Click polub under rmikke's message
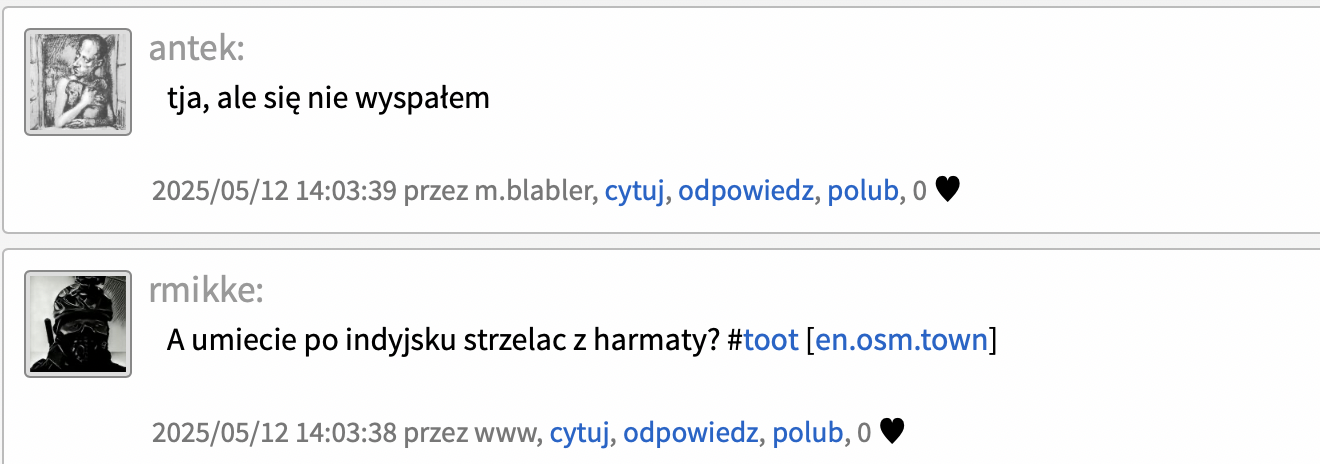Screen dimensions: 1320x464 coord(808,432)
